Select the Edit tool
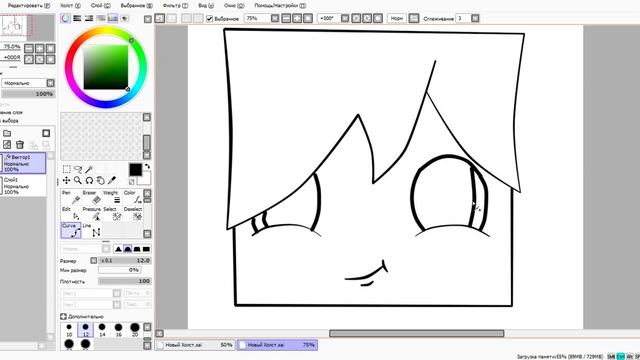Image resolution: width=640 pixels, height=360 pixels. [71, 213]
